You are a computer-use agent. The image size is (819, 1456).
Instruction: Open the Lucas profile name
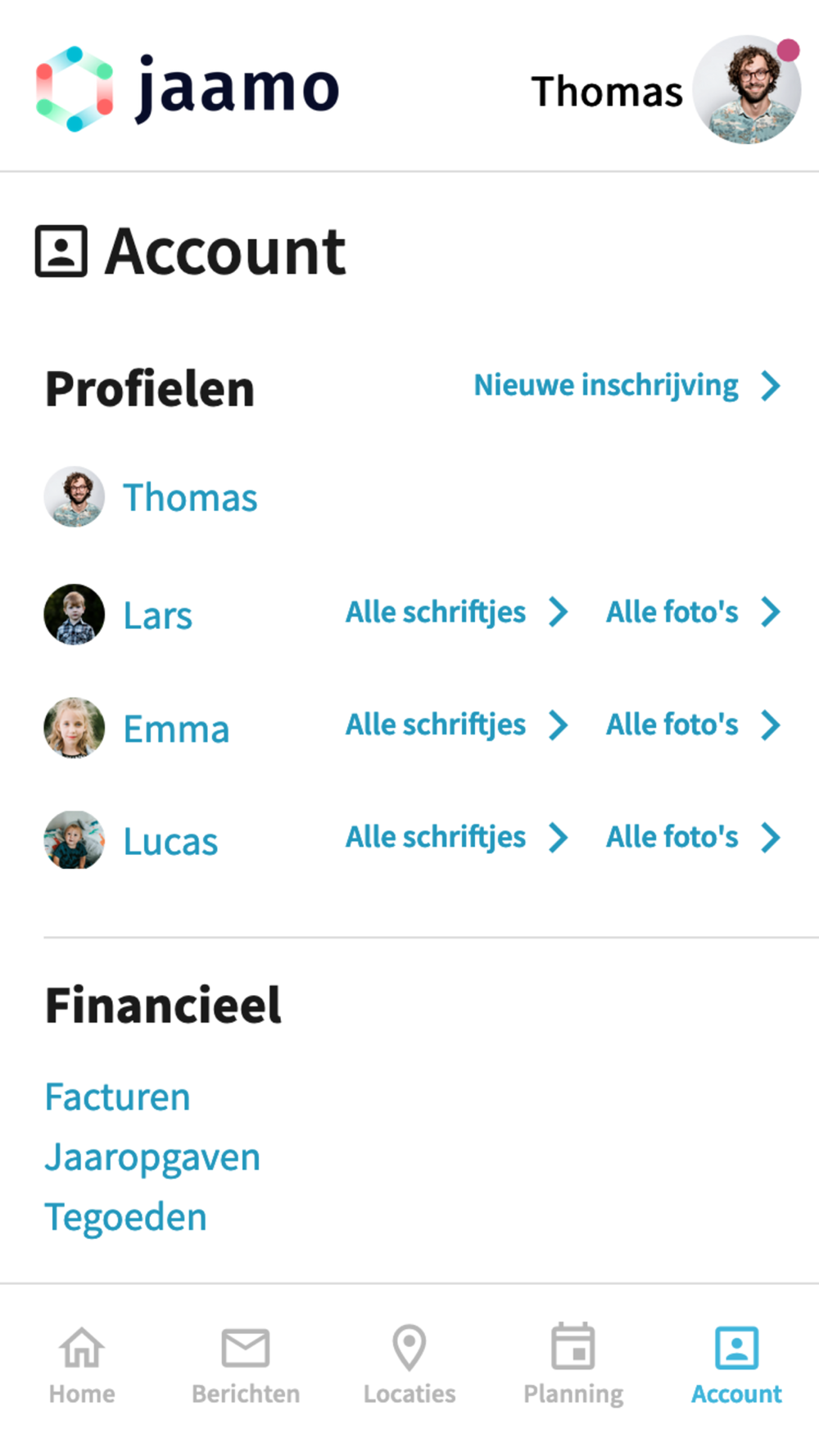[170, 841]
